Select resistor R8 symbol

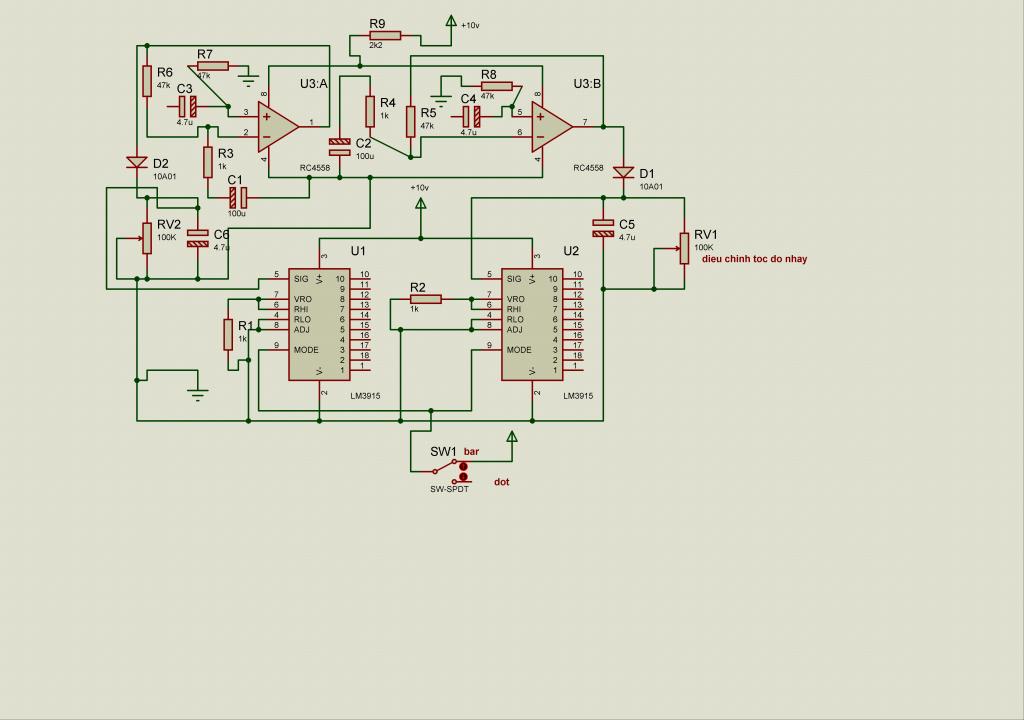click(498, 86)
